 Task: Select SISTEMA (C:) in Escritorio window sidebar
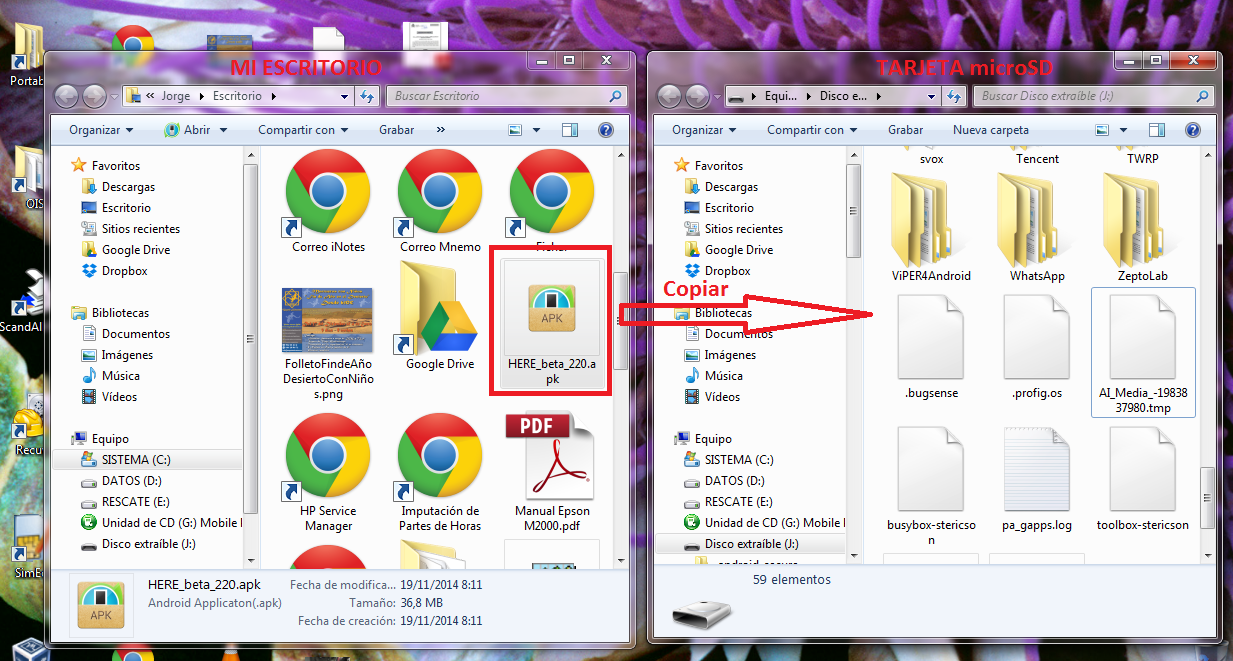(136, 460)
